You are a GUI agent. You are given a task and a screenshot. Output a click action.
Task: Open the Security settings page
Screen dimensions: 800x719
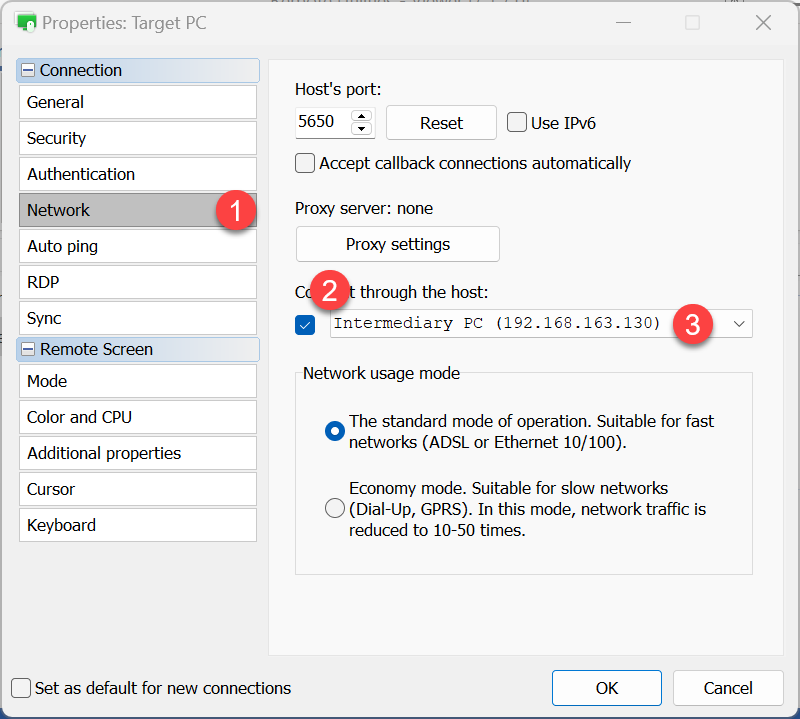point(137,138)
